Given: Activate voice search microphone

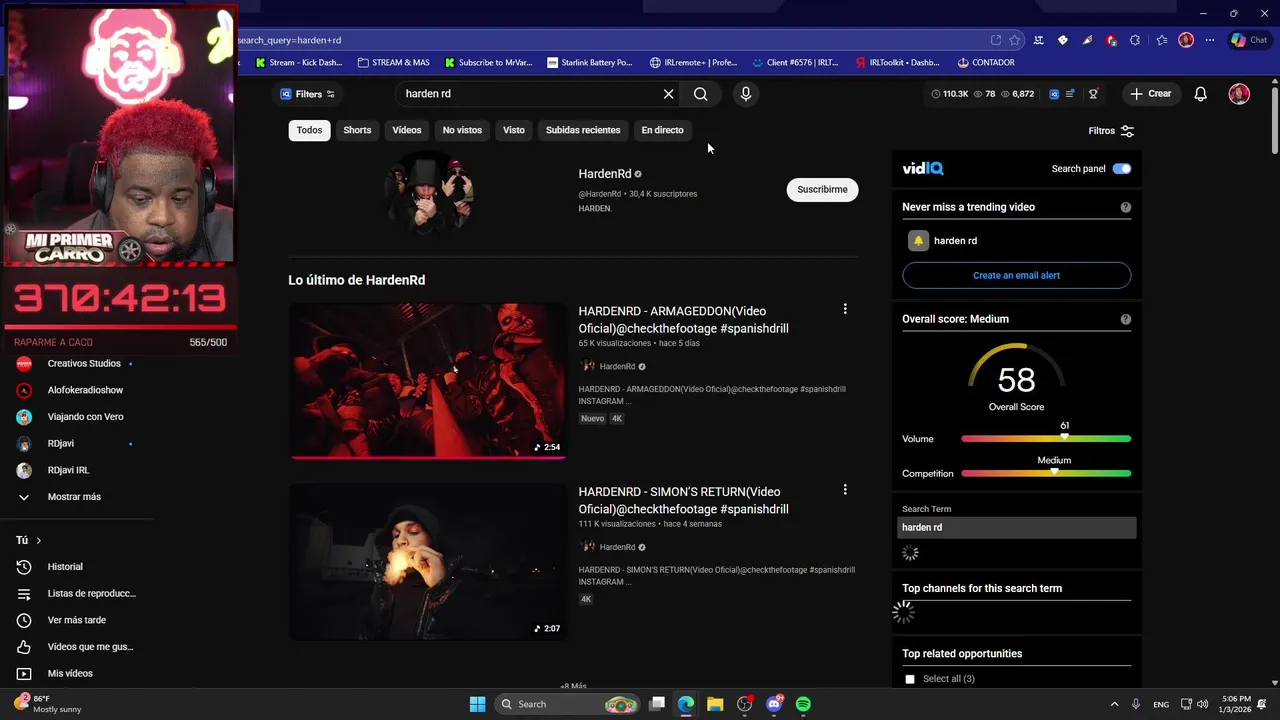Looking at the screenshot, I should (x=745, y=94).
